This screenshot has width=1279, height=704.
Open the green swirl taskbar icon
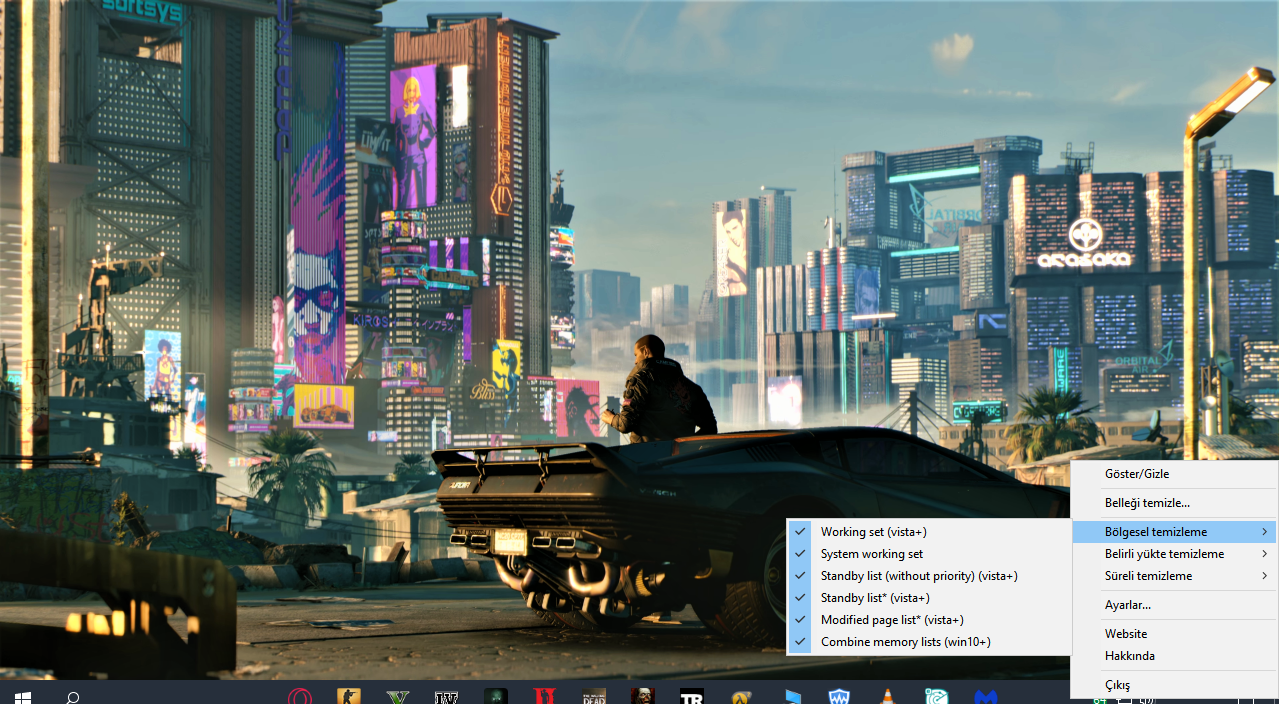(x=937, y=696)
